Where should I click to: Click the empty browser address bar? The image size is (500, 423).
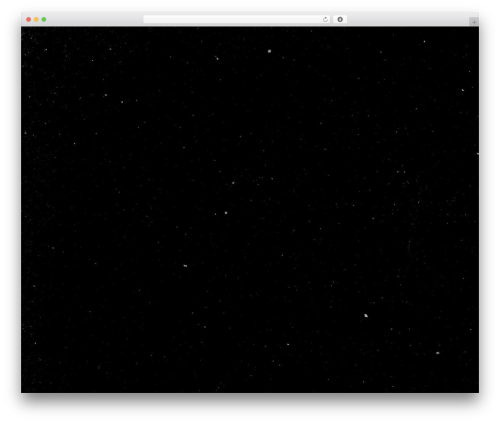pyautogui.click(x=237, y=20)
